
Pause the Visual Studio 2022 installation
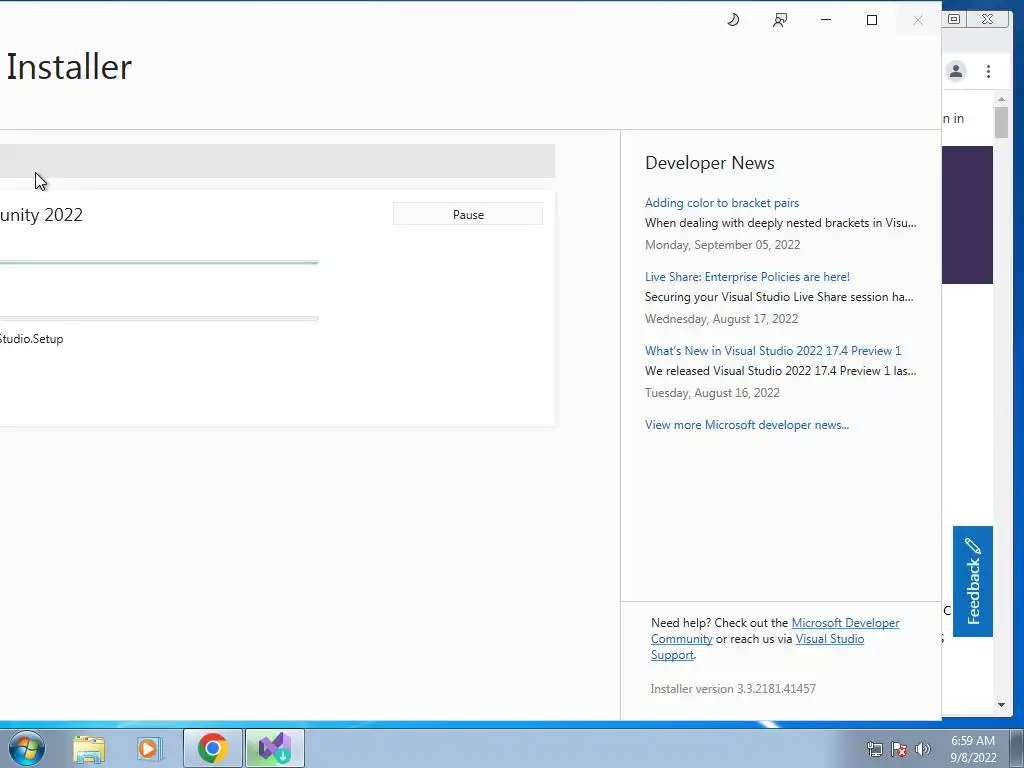pyautogui.click(x=468, y=214)
